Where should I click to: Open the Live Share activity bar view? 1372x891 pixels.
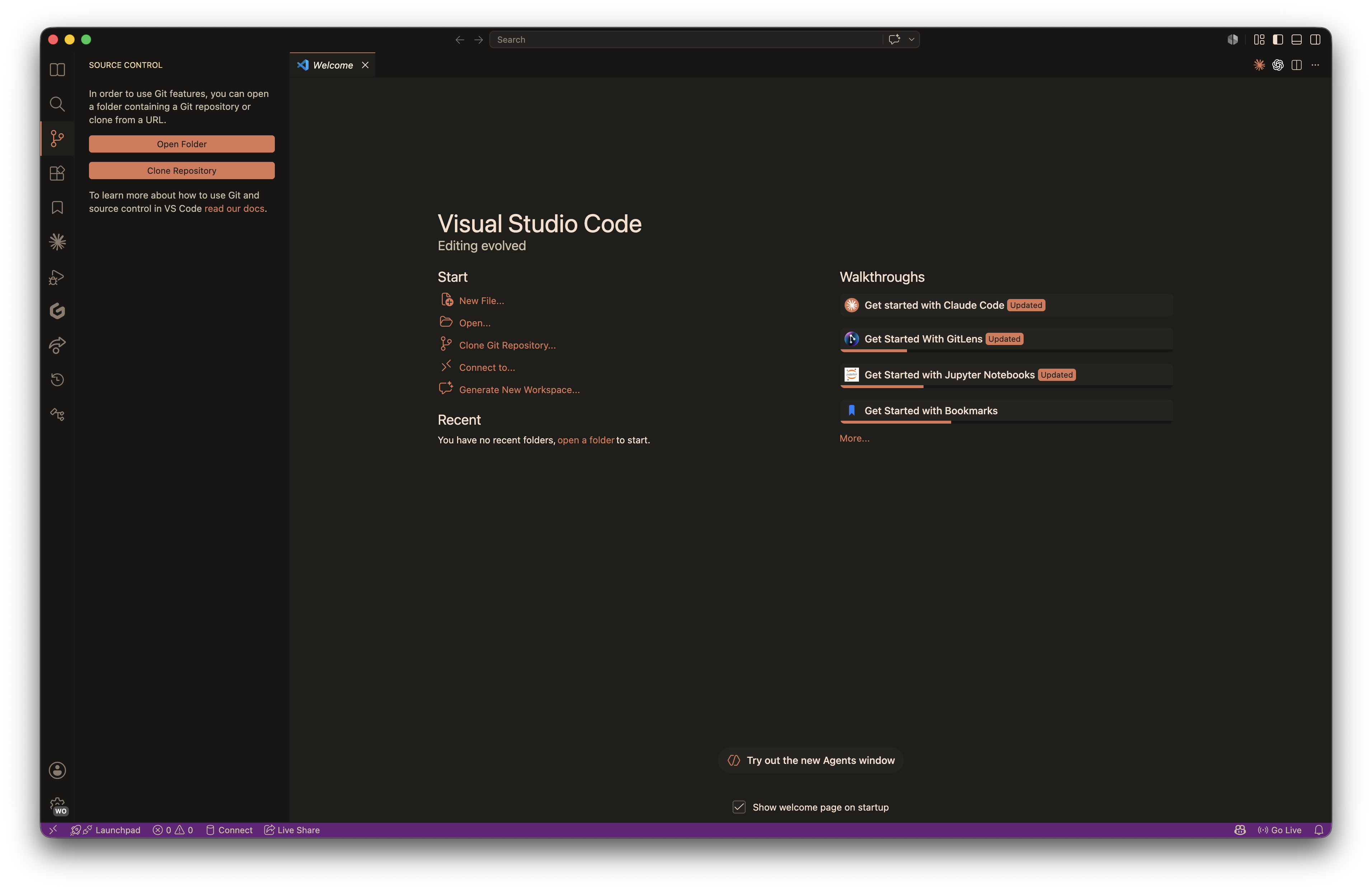click(57, 345)
